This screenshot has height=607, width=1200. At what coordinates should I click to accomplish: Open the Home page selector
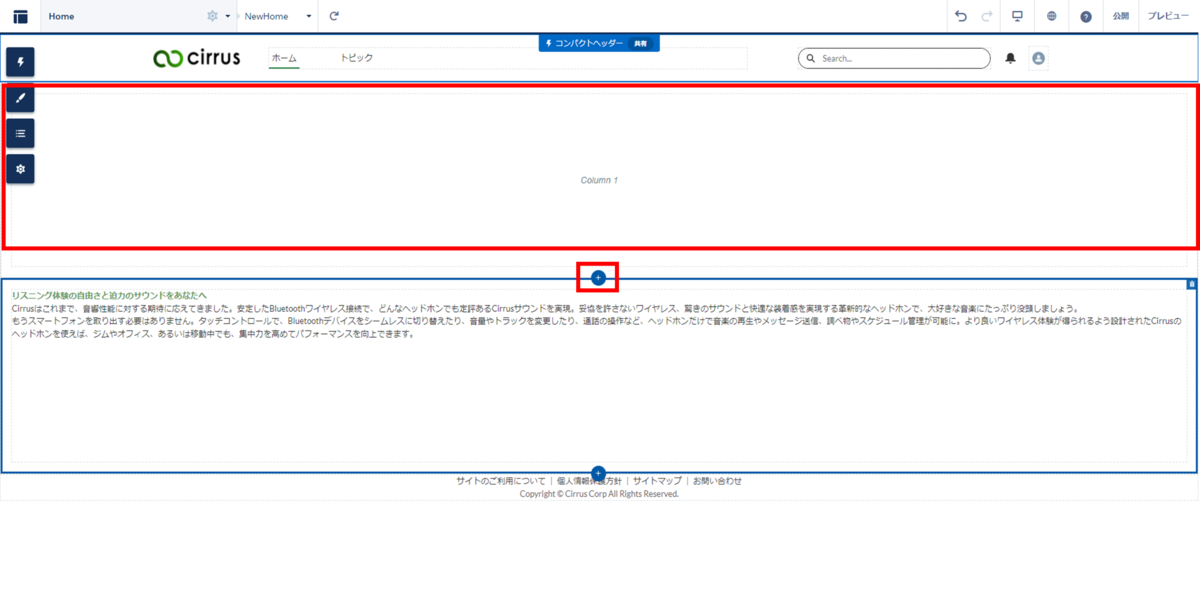click(x=61, y=16)
